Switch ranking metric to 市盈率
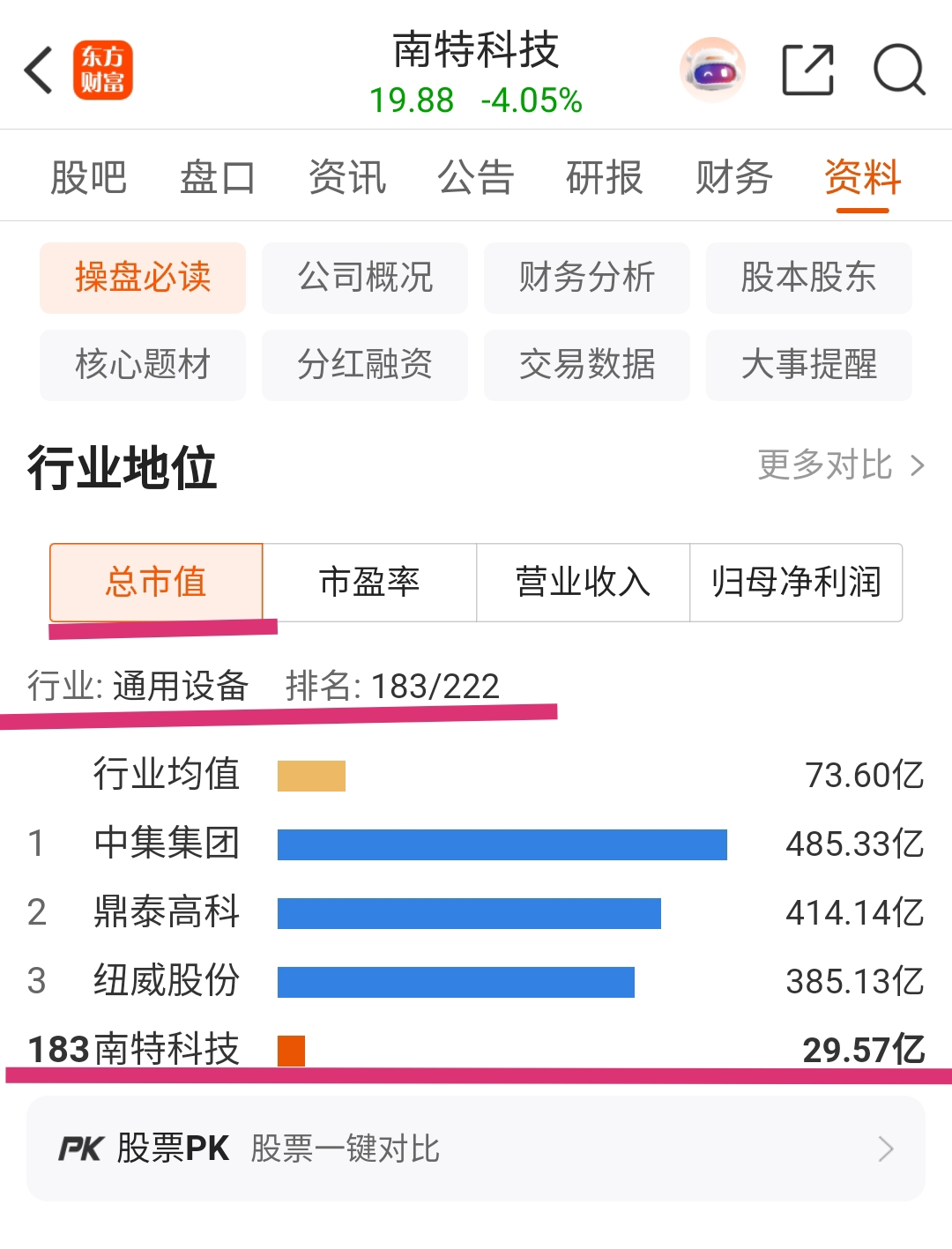Screen dimensions: 952x1249 [369, 583]
